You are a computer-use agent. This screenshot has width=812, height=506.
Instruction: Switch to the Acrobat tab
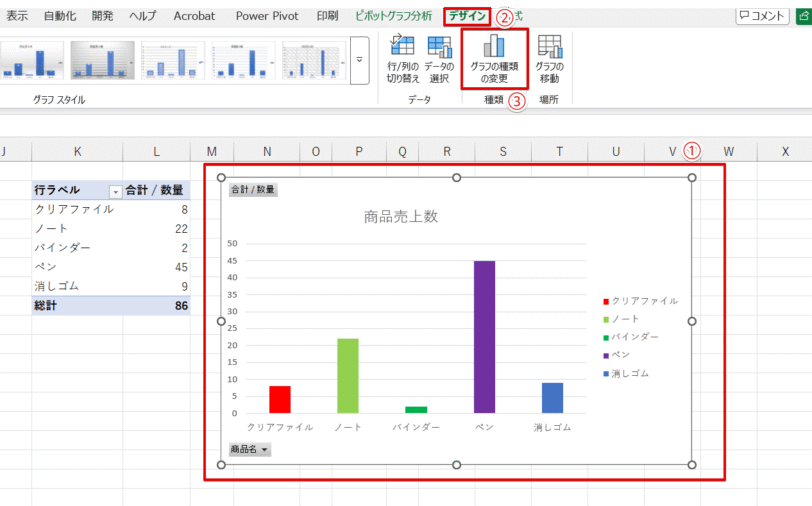tap(194, 16)
